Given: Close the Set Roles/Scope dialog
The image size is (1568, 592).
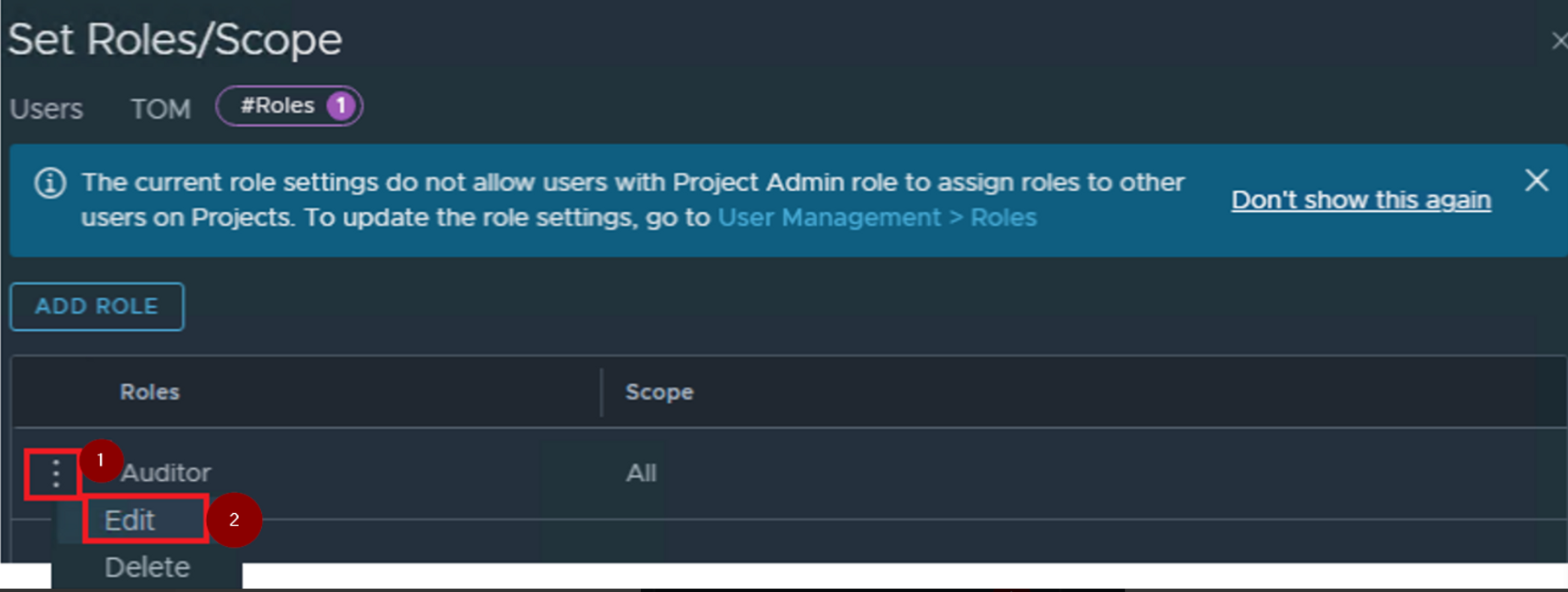Looking at the screenshot, I should [1558, 41].
